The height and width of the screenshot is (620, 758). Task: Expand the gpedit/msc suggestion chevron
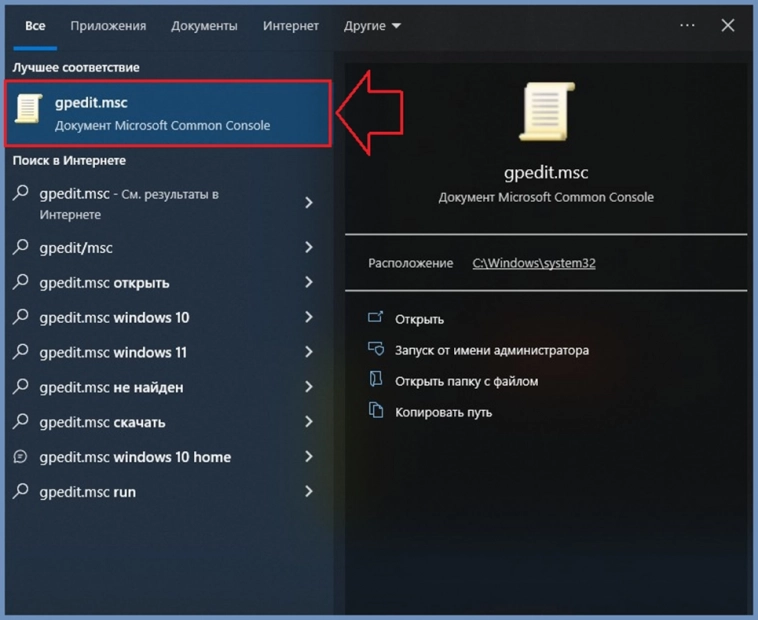(309, 247)
